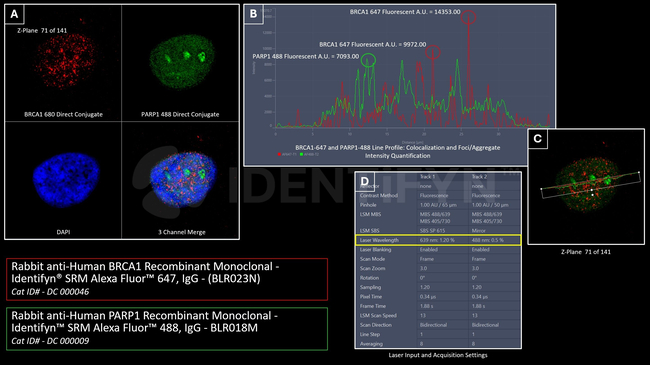Click 'Z-Plane 71 of 141' caption under panel C
Image resolution: width=650 pixels, height=365 pixels.
pyautogui.click(x=586, y=251)
